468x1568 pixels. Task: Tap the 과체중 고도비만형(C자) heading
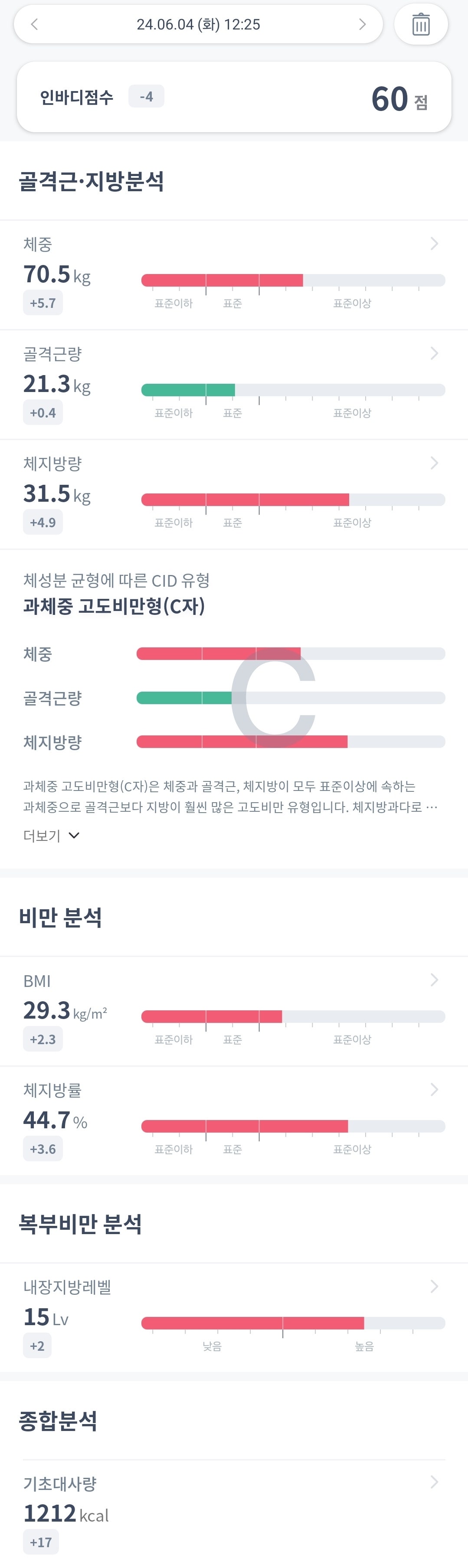(114, 606)
